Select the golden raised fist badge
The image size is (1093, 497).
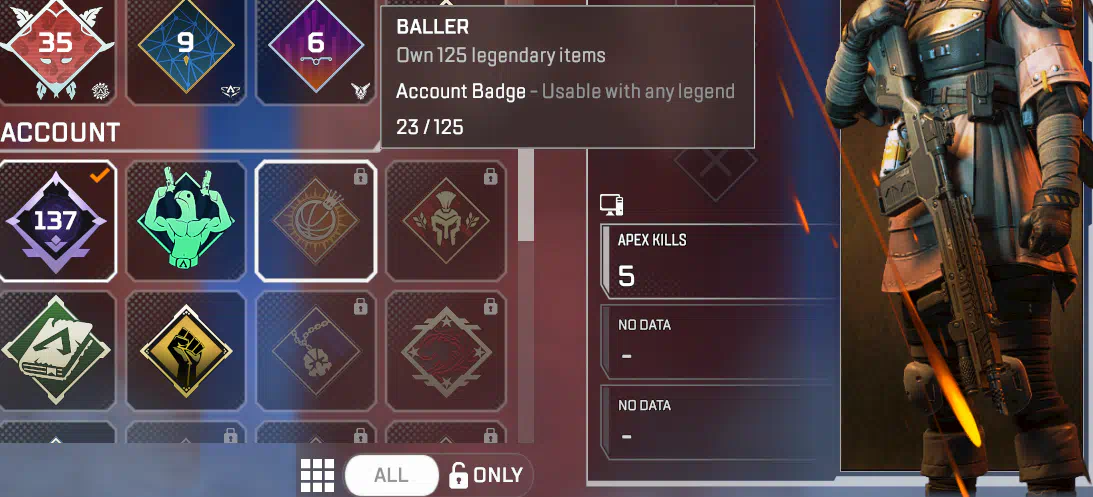[x=186, y=350]
